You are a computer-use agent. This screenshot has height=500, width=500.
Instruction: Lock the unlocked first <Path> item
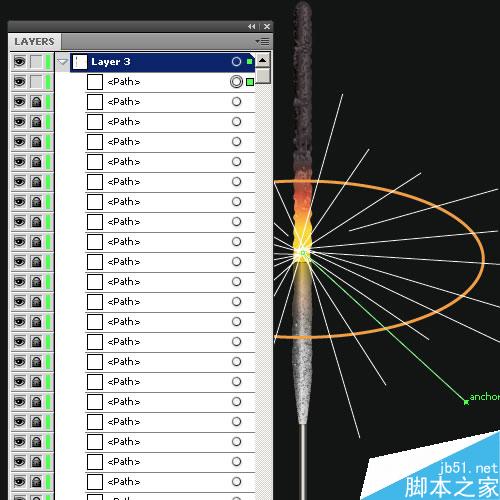click(x=36, y=82)
